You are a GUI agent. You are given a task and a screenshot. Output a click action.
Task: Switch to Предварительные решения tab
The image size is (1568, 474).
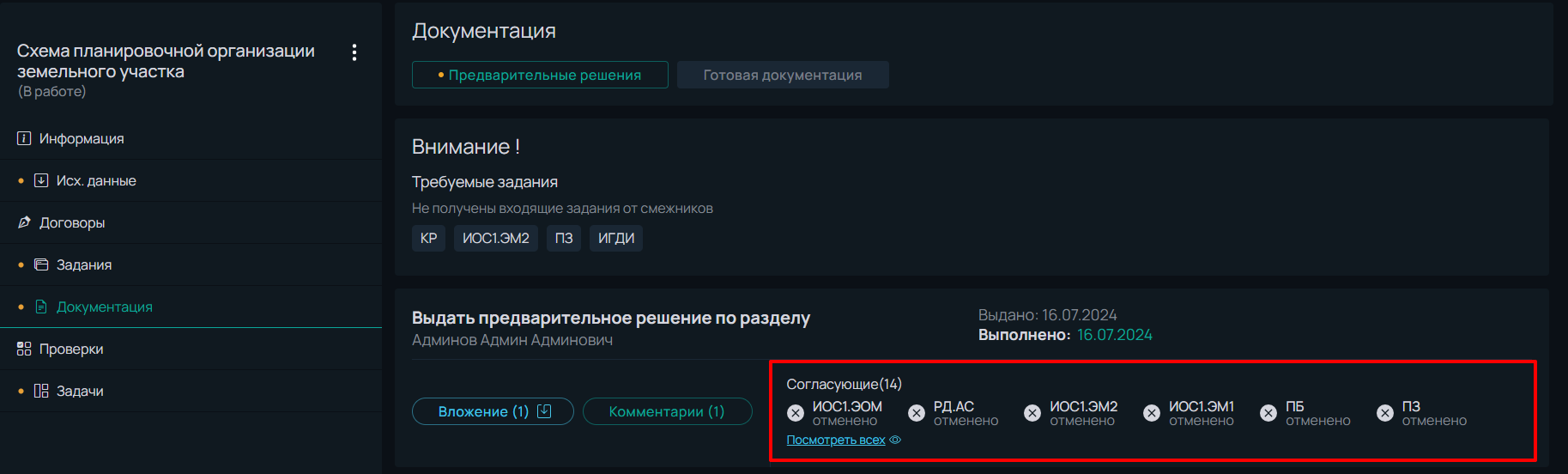tap(540, 75)
